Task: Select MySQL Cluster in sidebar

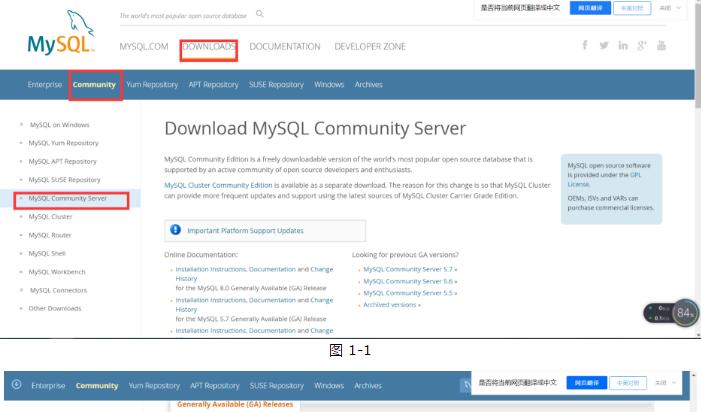Action: [x=50, y=216]
